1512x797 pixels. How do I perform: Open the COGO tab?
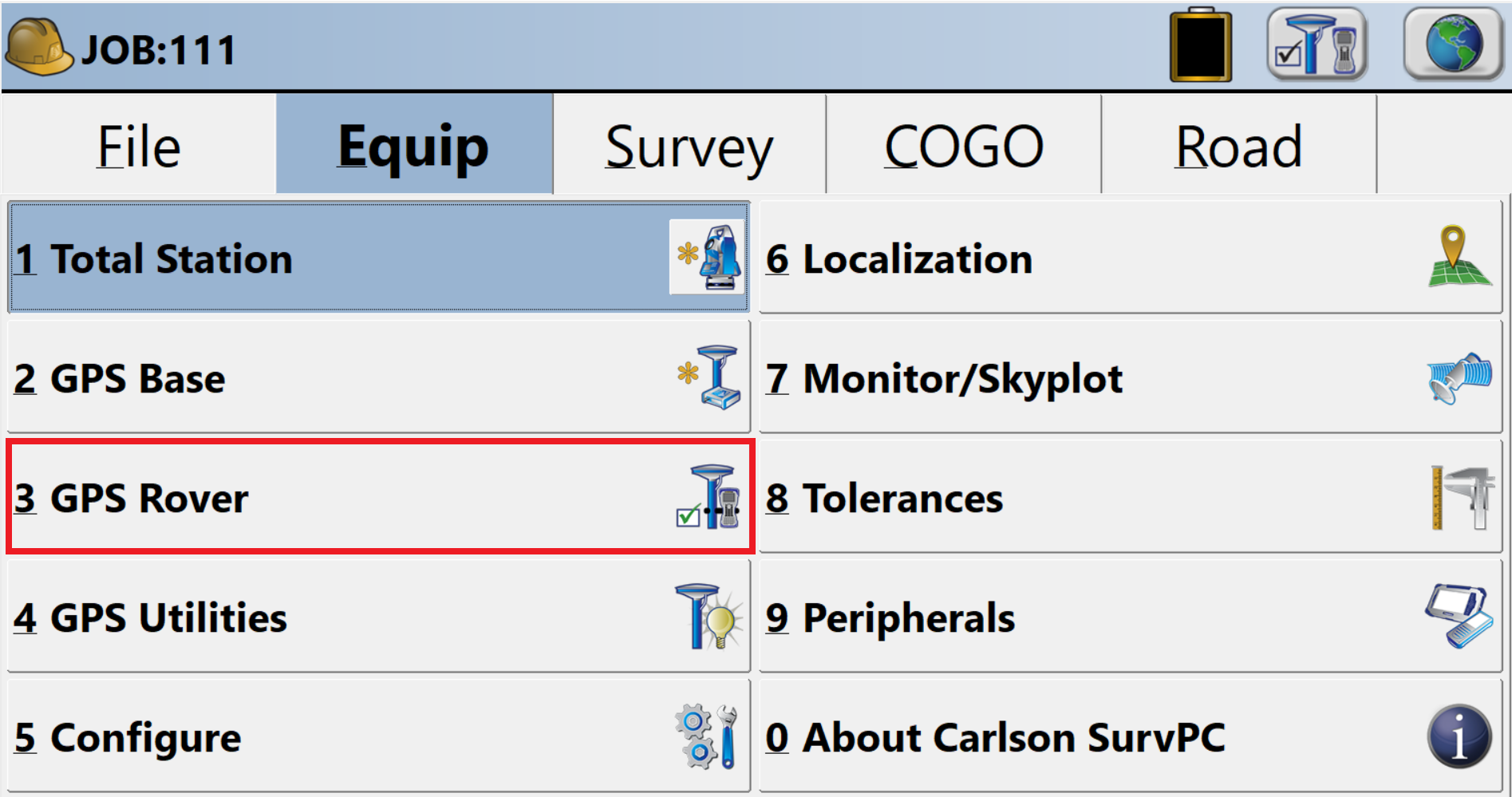[x=964, y=145]
